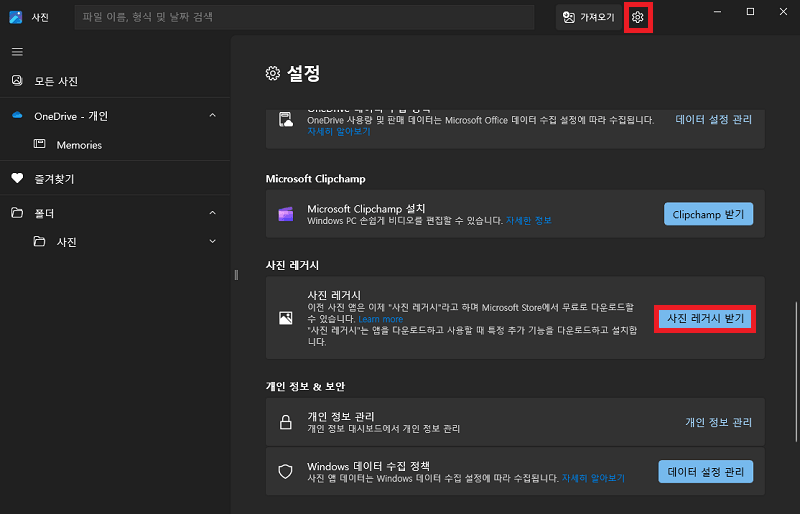800x514 pixels.
Task: Close the Photos window
Action: pos(783,11)
